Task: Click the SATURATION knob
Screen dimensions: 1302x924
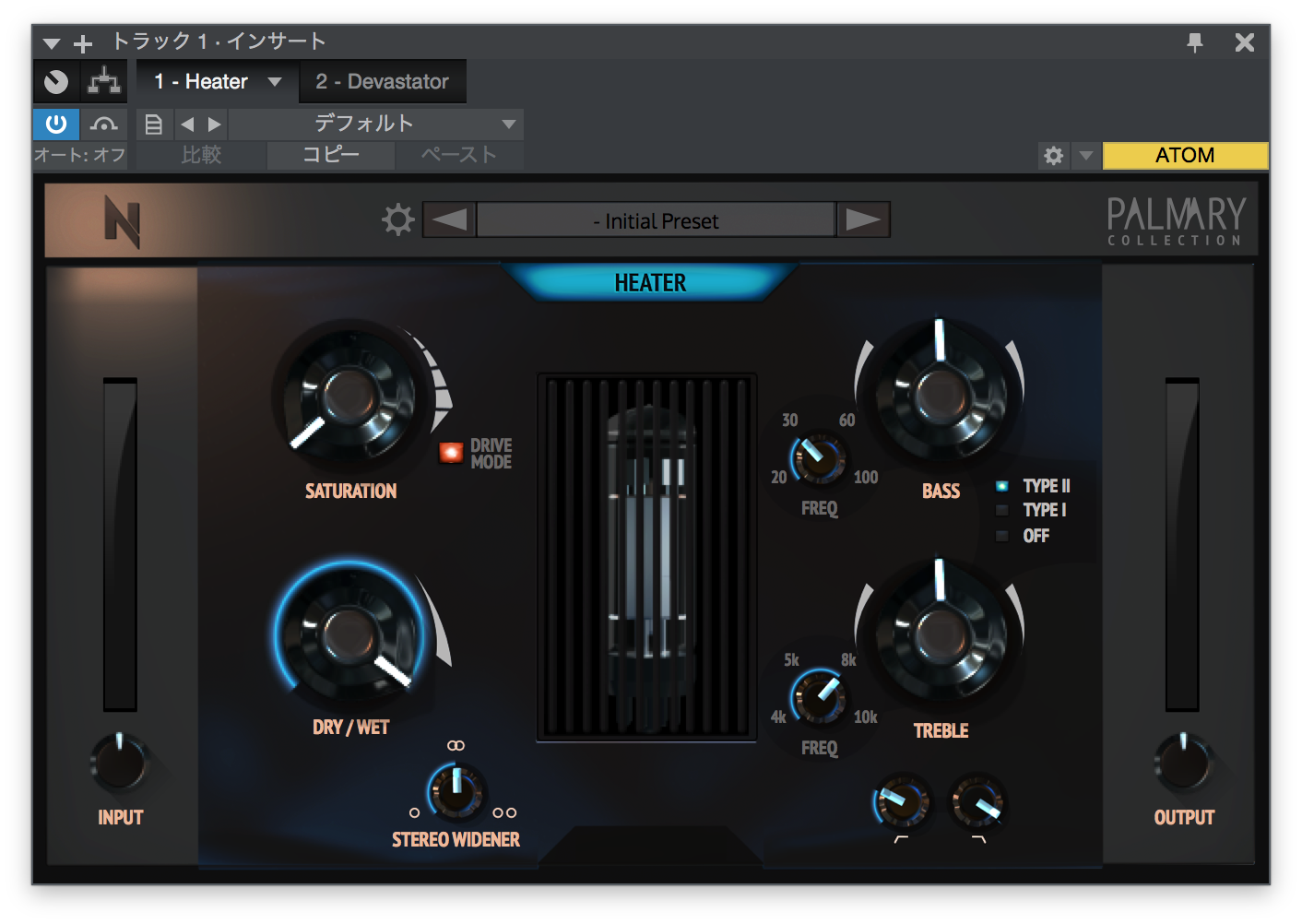Action: coord(350,397)
